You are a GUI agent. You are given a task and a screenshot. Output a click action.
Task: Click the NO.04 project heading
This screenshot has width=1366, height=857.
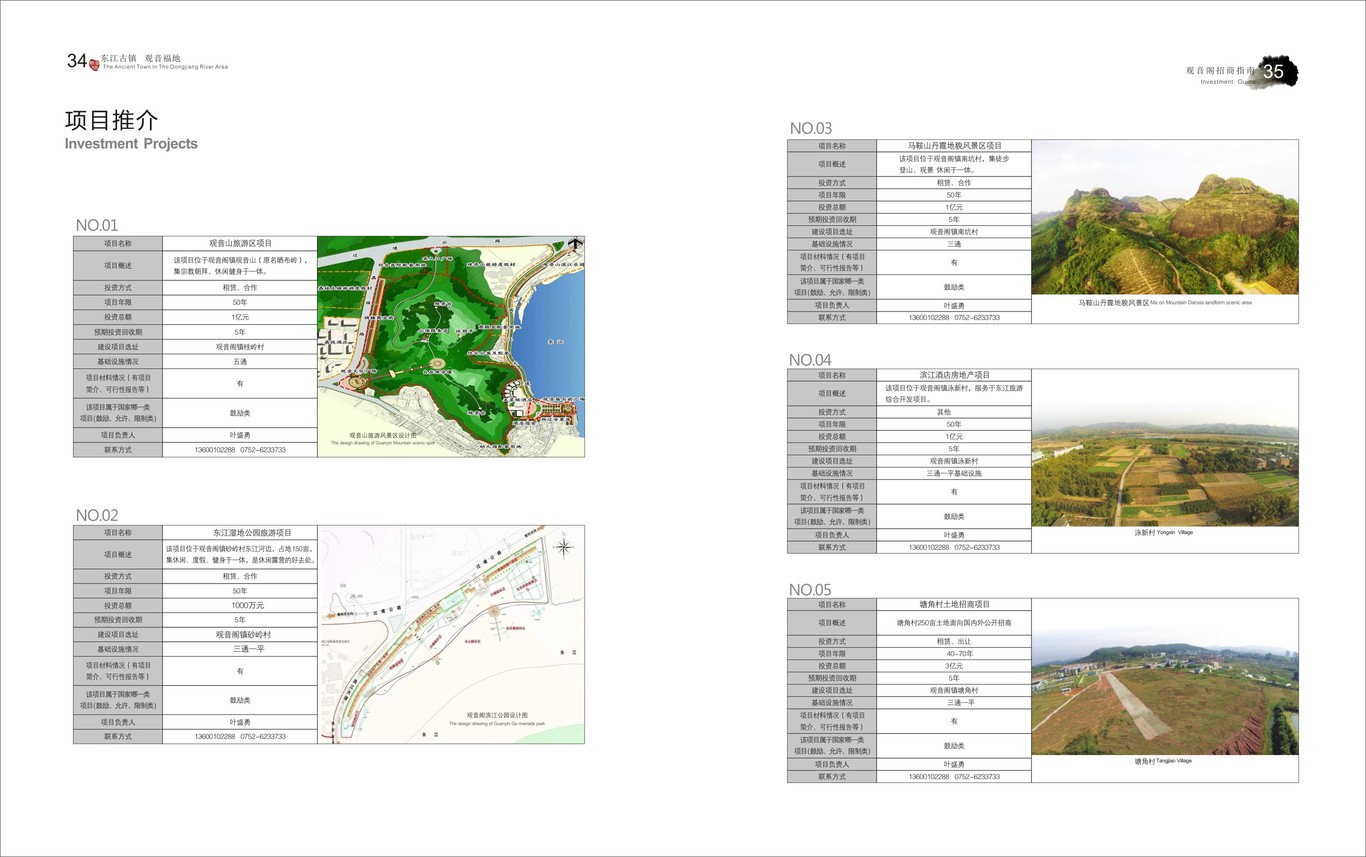[x=811, y=360]
